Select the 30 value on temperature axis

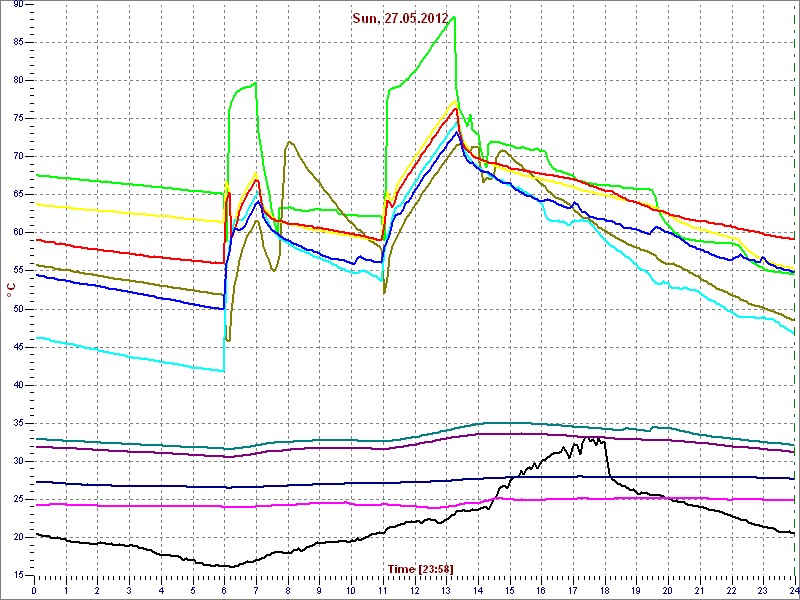coord(18,462)
